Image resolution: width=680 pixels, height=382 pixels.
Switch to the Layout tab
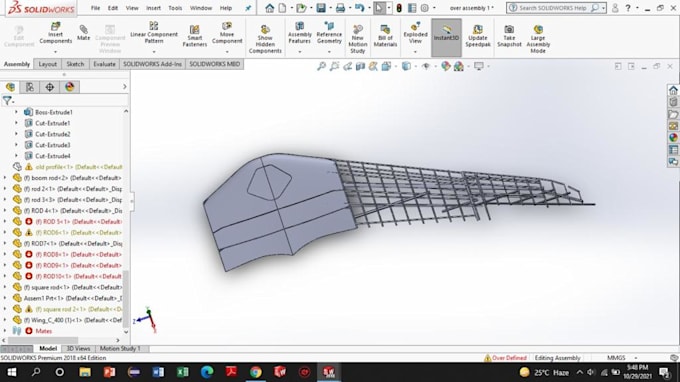tap(48, 64)
